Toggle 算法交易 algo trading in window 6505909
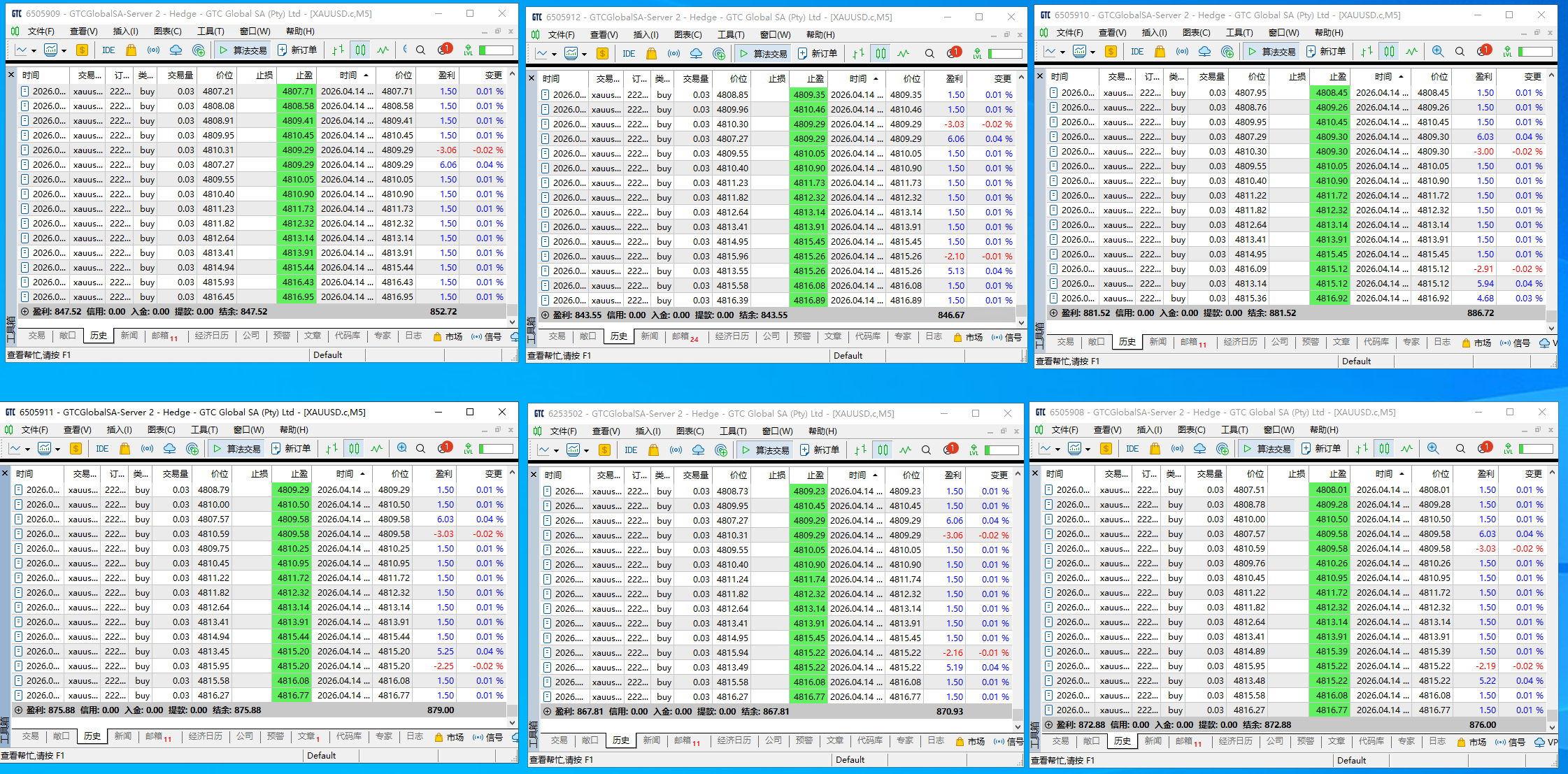This screenshot has width=1568, height=774. pyautogui.click(x=243, y=50)
